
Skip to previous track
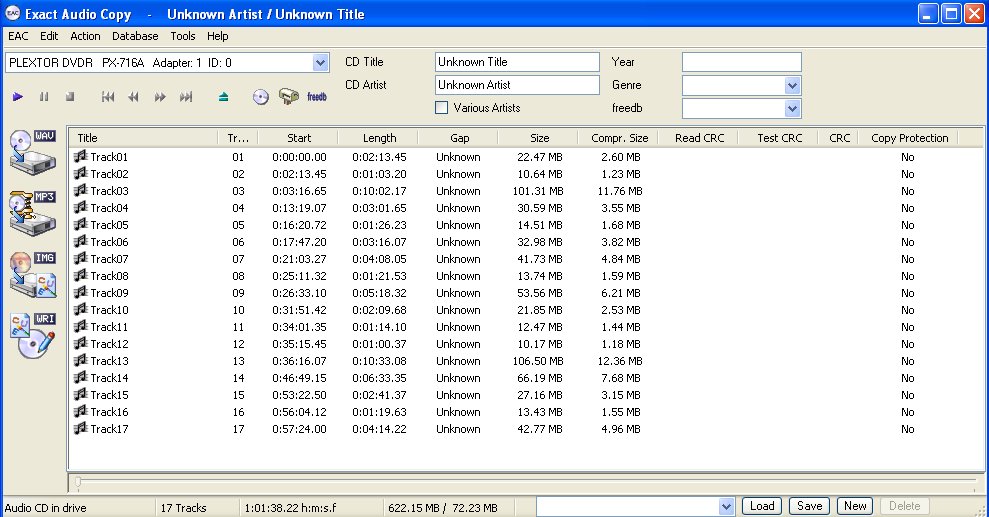click(x=108, y=96)
